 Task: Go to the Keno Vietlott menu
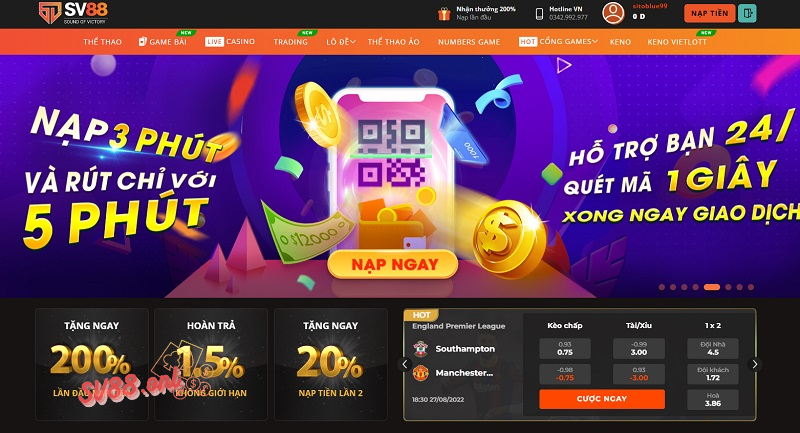677,42
